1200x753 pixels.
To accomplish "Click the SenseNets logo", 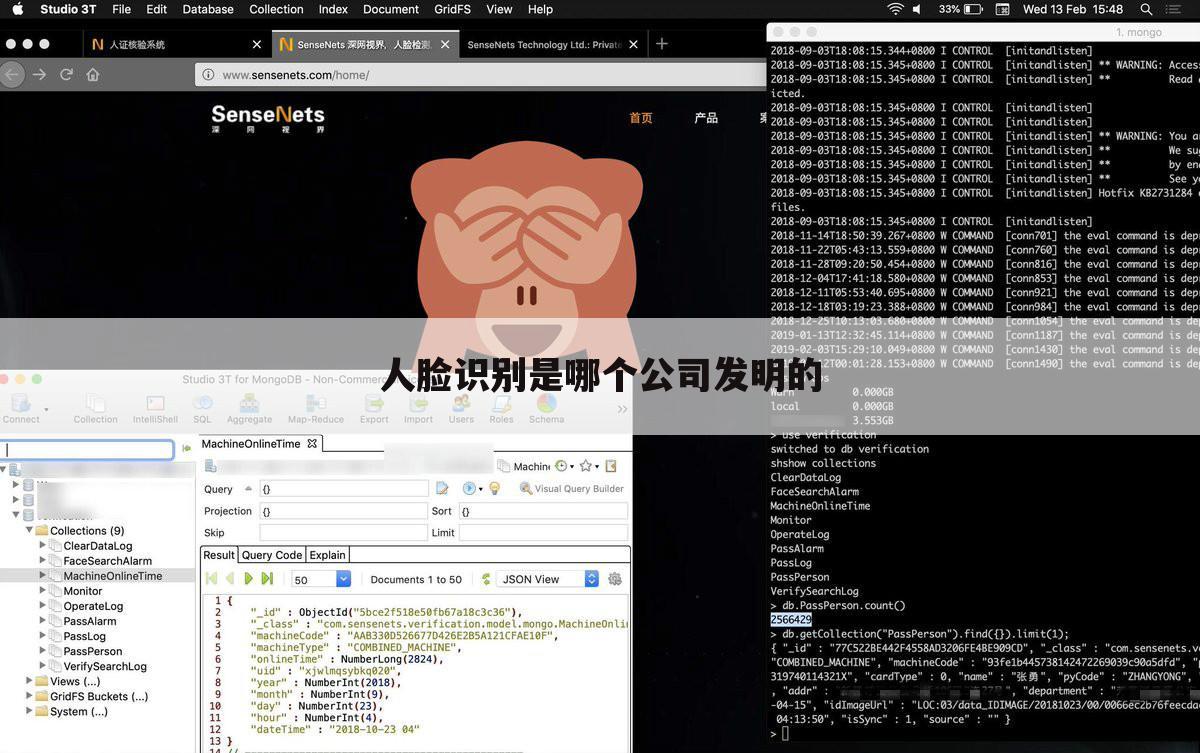I will pyautogui.click(x=268, y=118).
